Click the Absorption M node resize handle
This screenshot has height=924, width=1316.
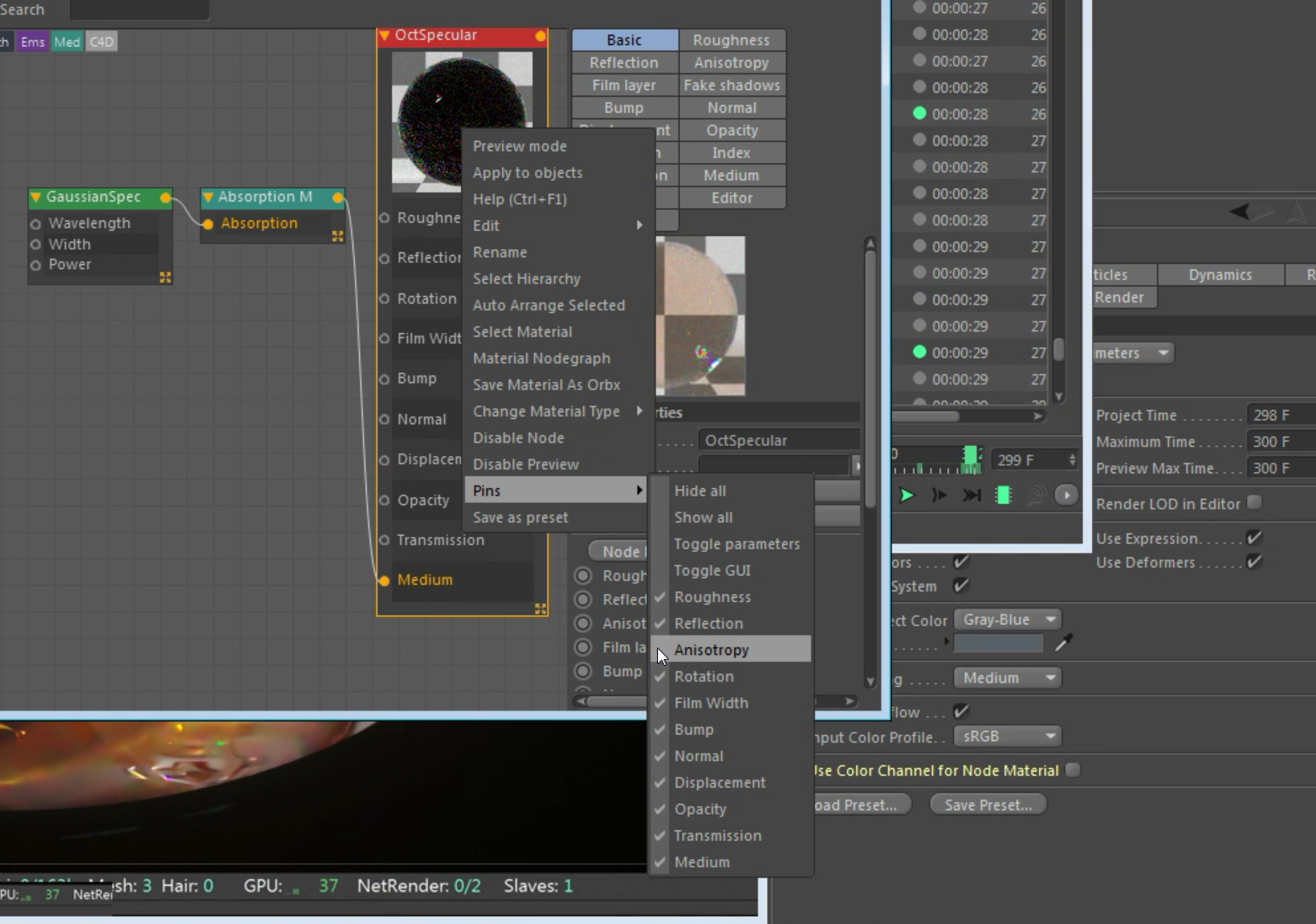[x=338, y=236]
